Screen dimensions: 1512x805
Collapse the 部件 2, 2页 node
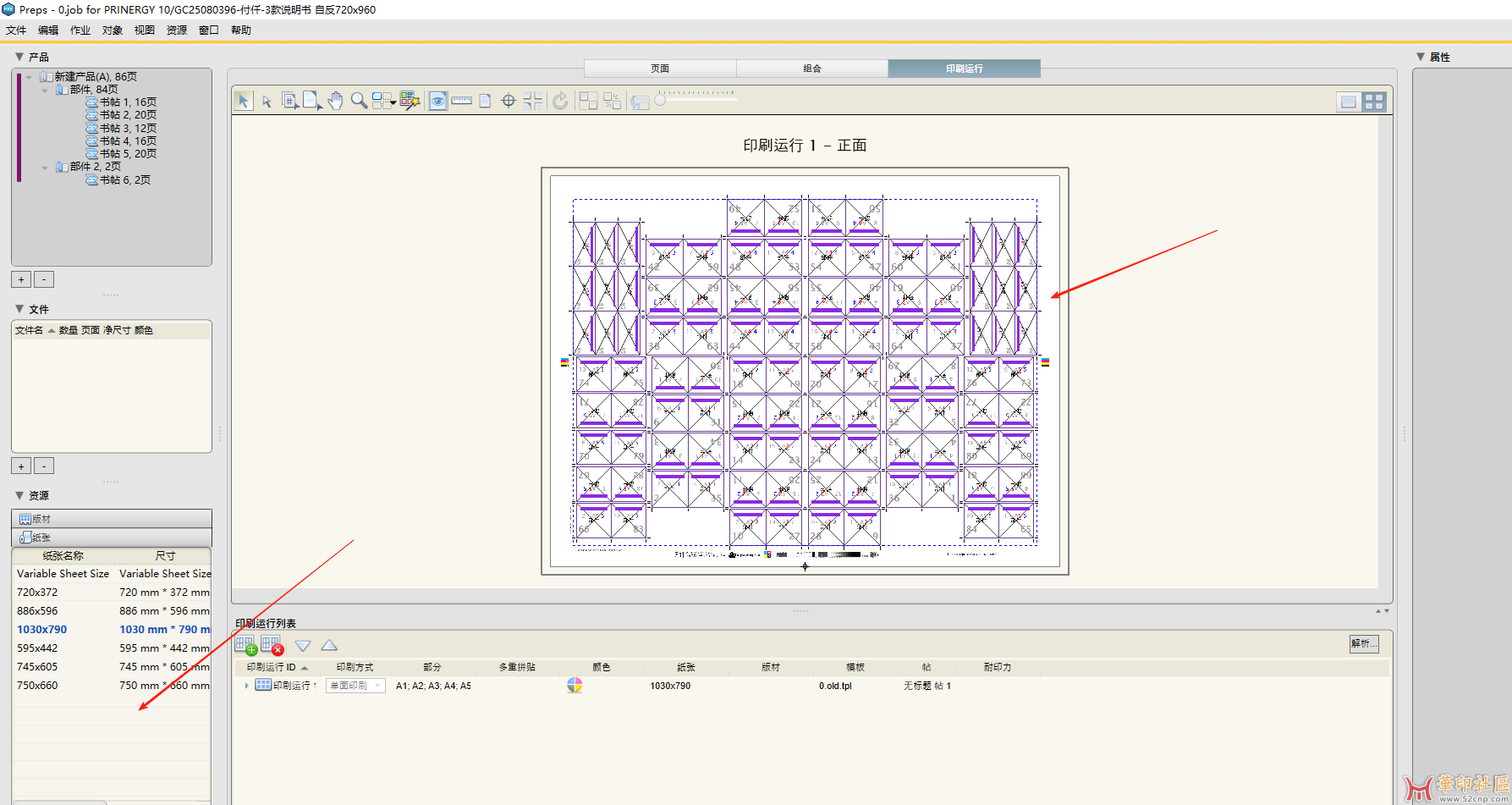coord(45,168)
